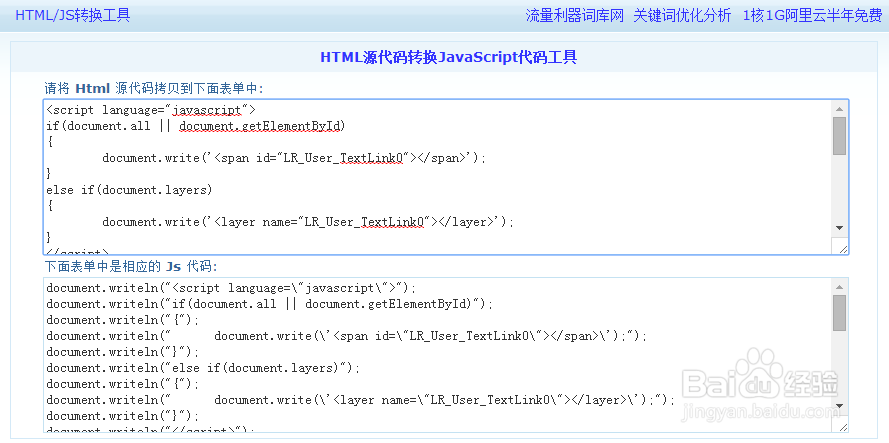Image resolution: width=889 pixels, height=443 pixels.
Task: Click the label 下面表单中是相应的 Js 代码
Action: click(x=131, y=266)
